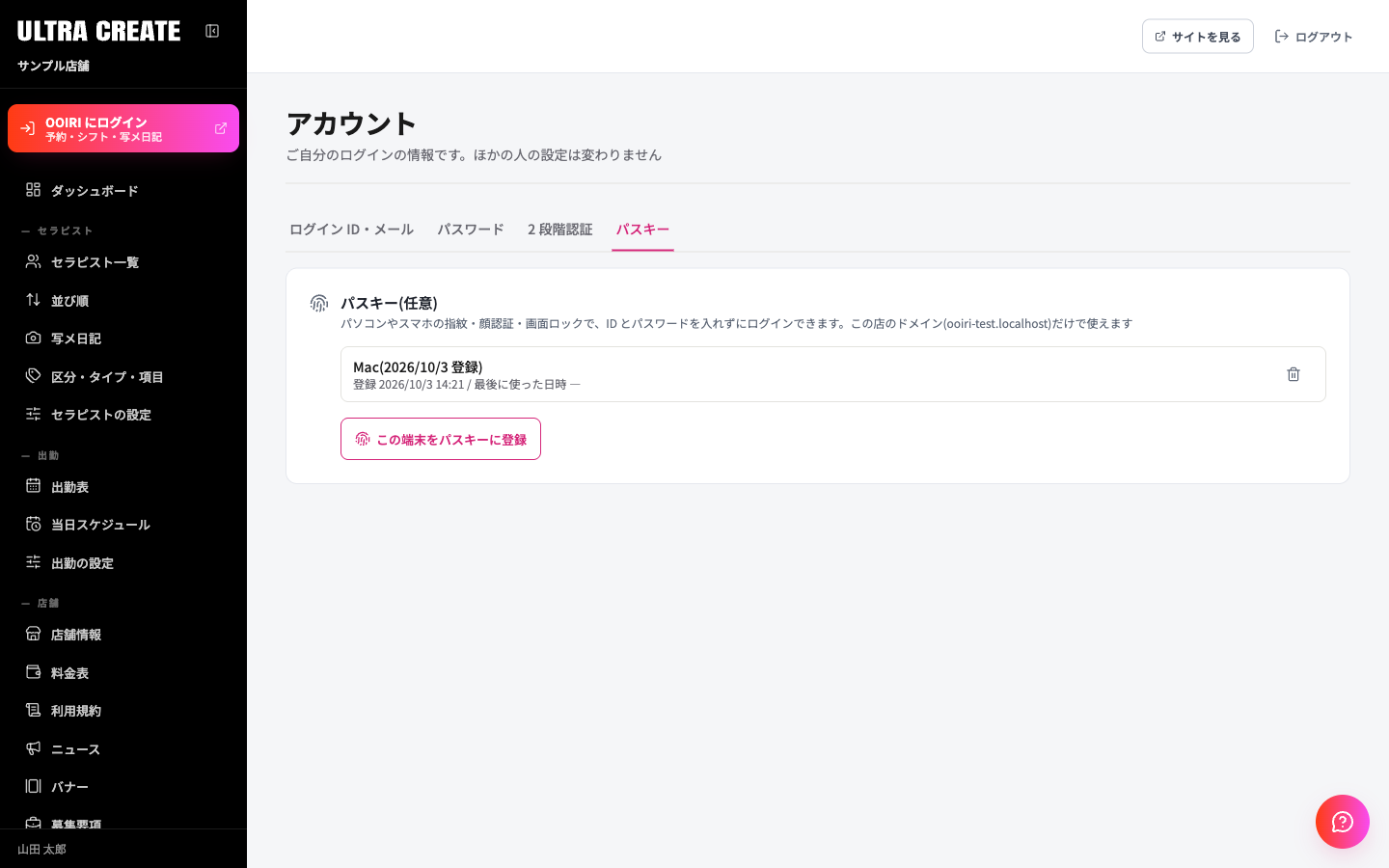This screenshot has height=868, width=1389.
Task: Open セラピストの設定 in the sidebar
Action: pos(123,415)
